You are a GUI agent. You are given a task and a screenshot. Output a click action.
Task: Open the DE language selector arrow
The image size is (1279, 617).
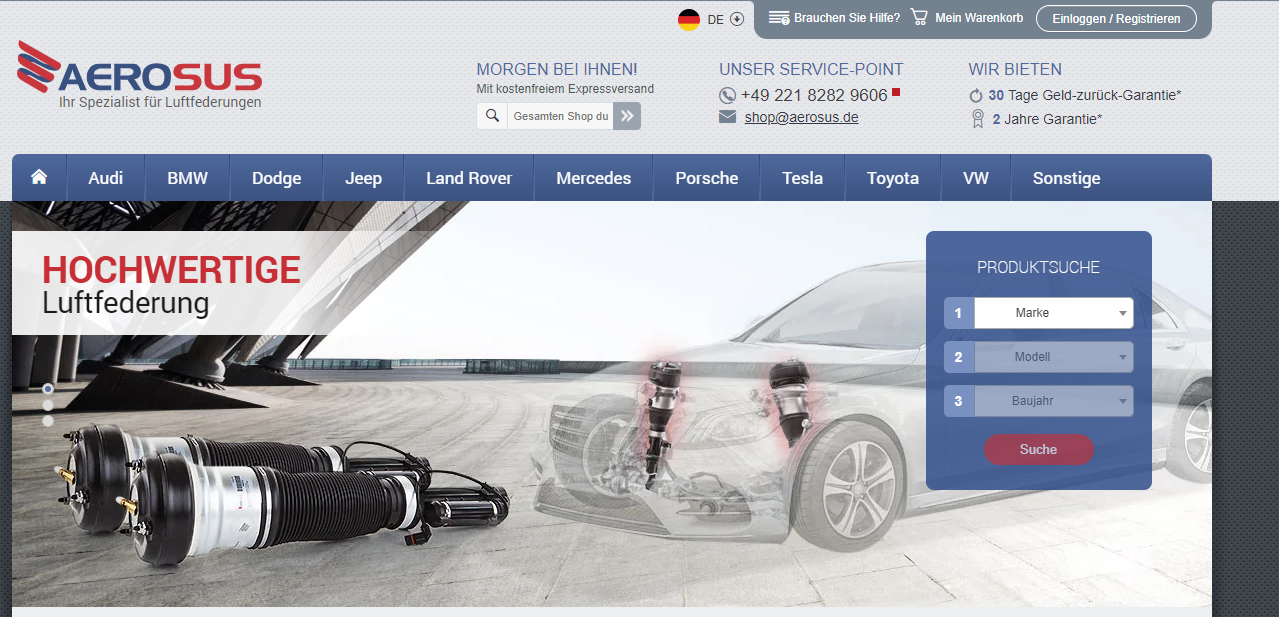[x=737, y=19]
